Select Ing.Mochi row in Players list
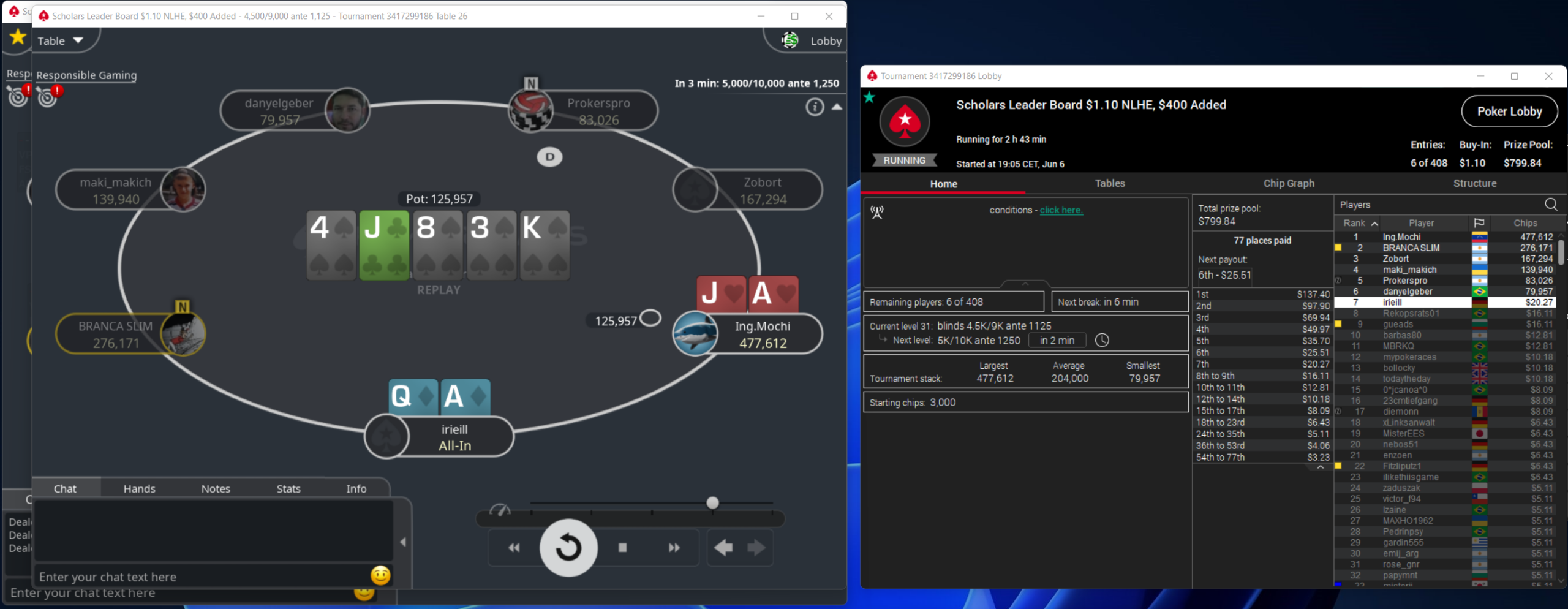Viewport: 1568px width, 609px height. pyautogui.click(x=1446, y=237)
